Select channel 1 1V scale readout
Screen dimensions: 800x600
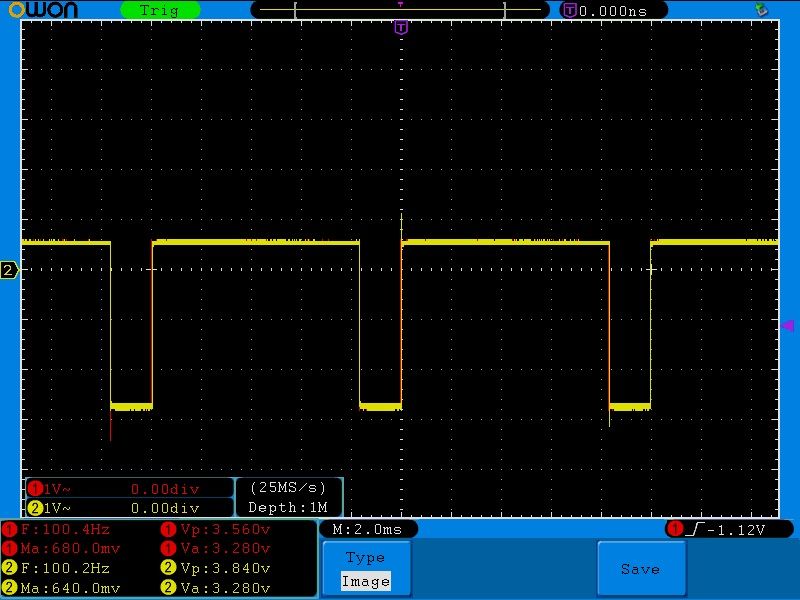57,489
